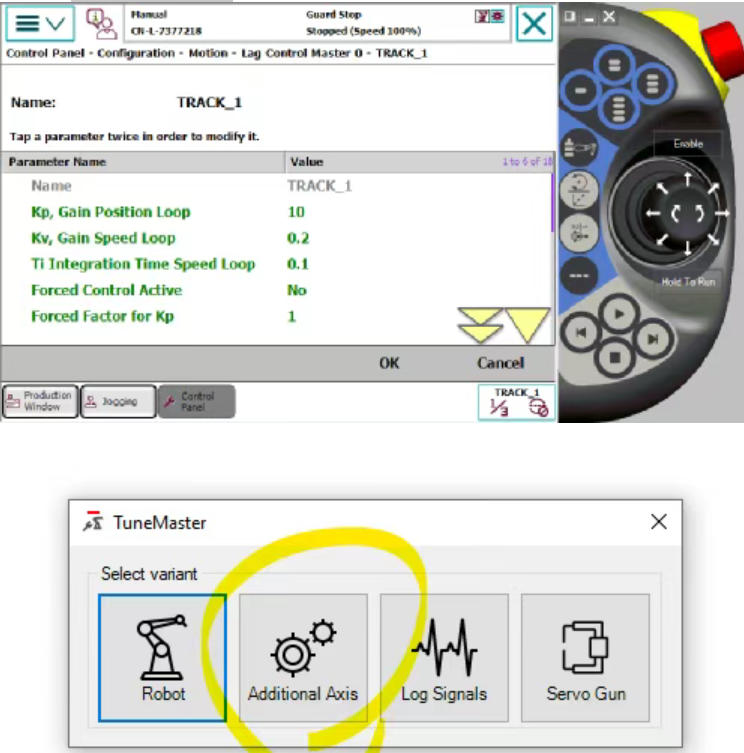Select the Robot variant in TuneMaster
This screenshot has width=744, height=753.
(163, 657)
